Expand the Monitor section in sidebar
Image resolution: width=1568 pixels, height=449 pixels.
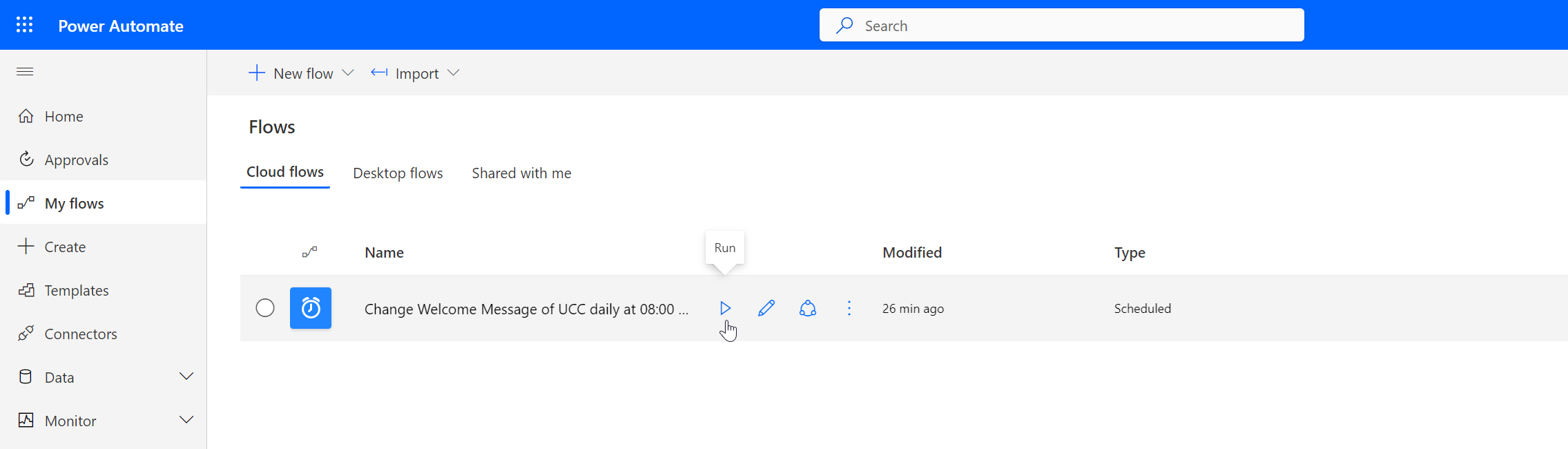click(186, 420)
